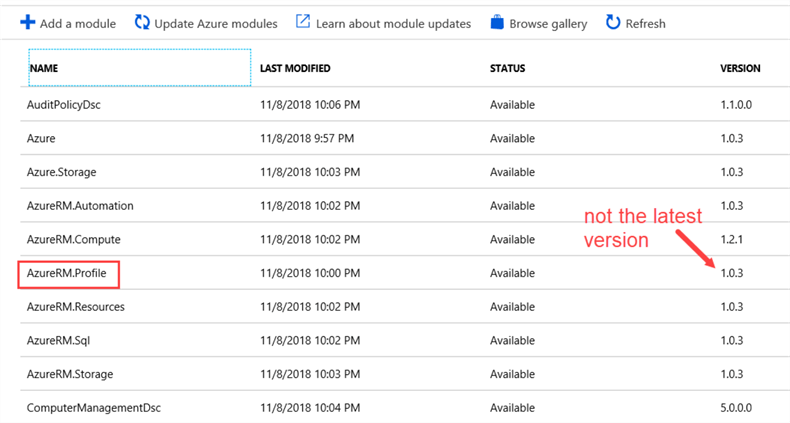Click version 1.0.3 in AzureRM.Resources row
The width and height of the screenshot is (790, 423).
(732, 307)
